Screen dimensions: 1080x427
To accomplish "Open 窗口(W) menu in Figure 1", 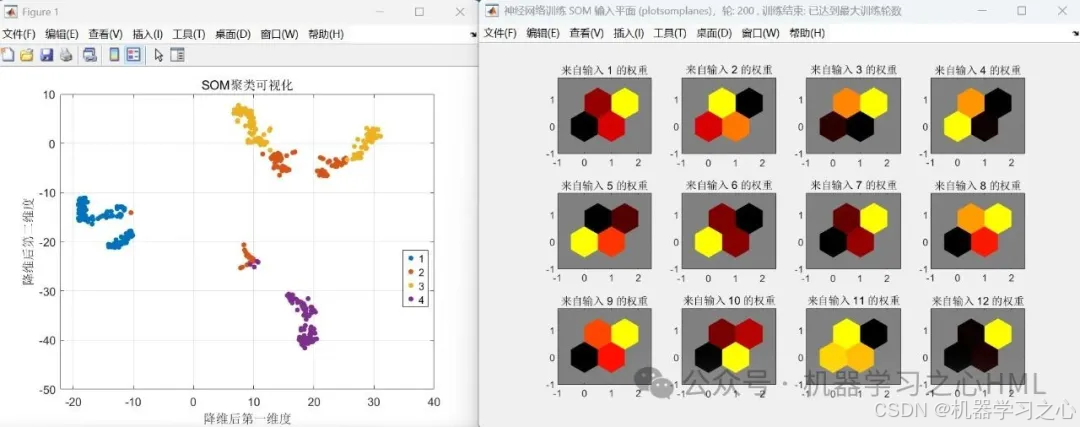I will coord(279,34).
